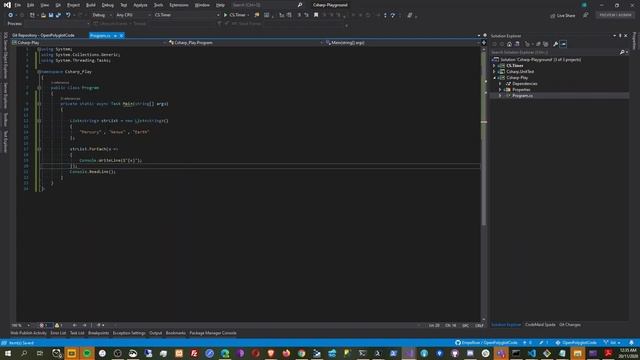
Task: Click the Task View icon on the taskbar
Action: click(40, 353)
